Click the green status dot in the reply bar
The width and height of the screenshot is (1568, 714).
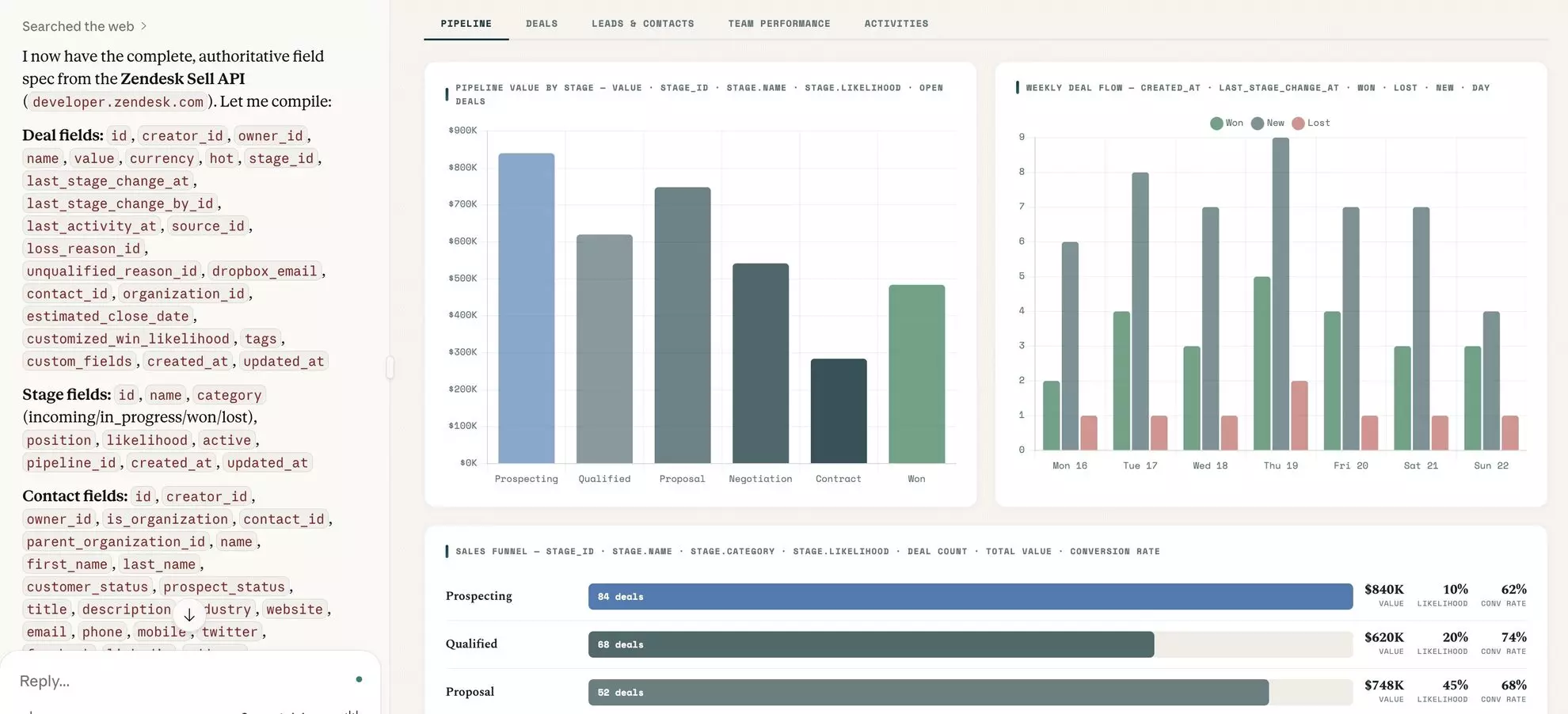coord(359,678)
